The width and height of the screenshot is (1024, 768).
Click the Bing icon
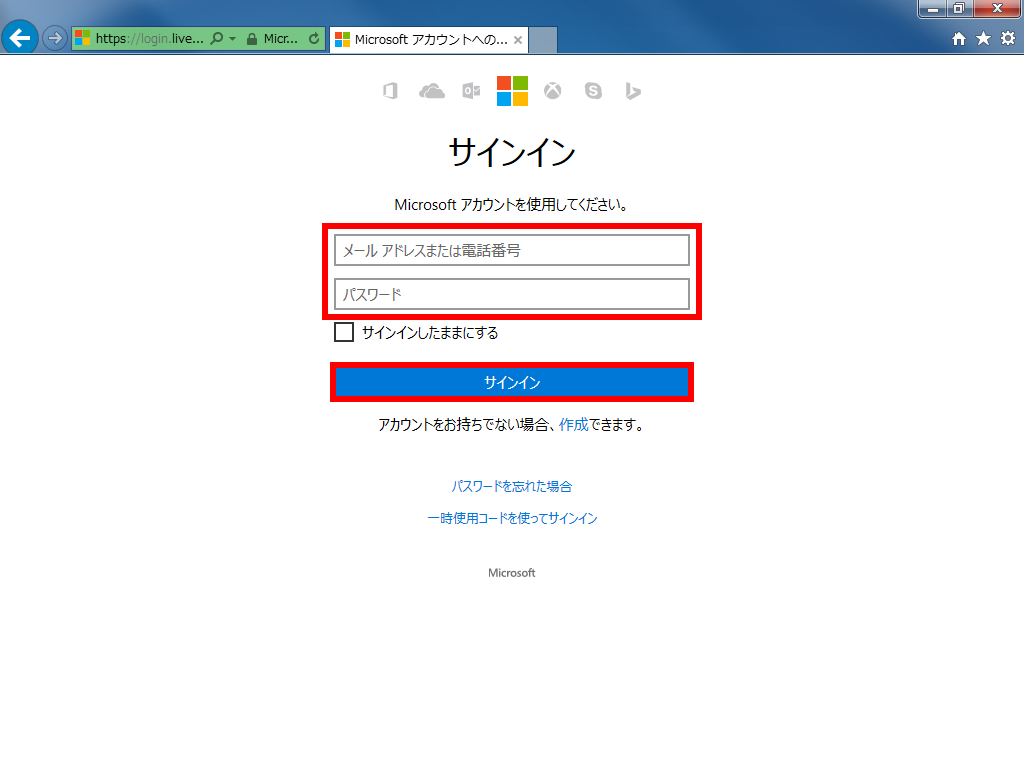coord(632,91)
